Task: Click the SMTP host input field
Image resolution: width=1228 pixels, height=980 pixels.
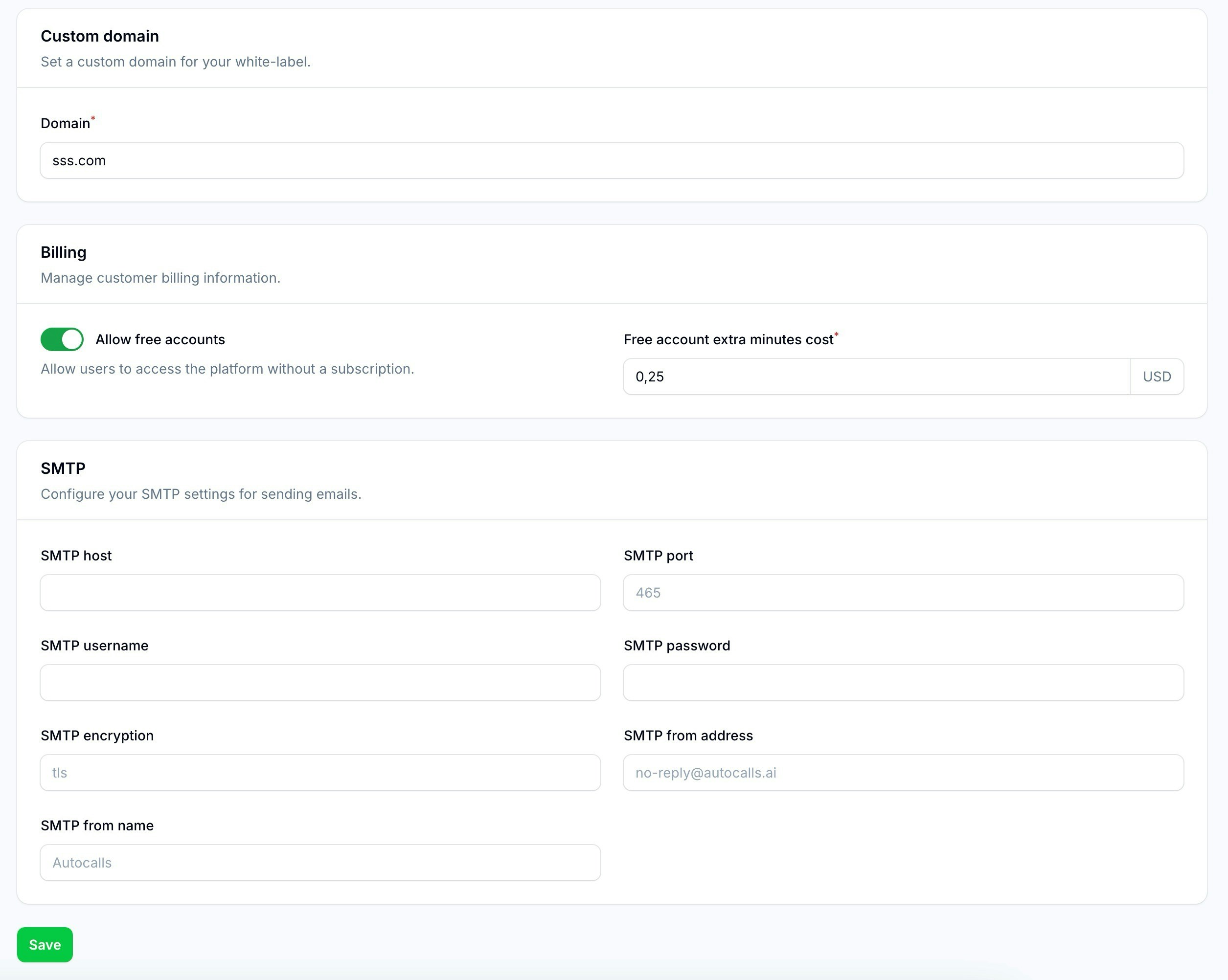Action: [x=319, y=592]
